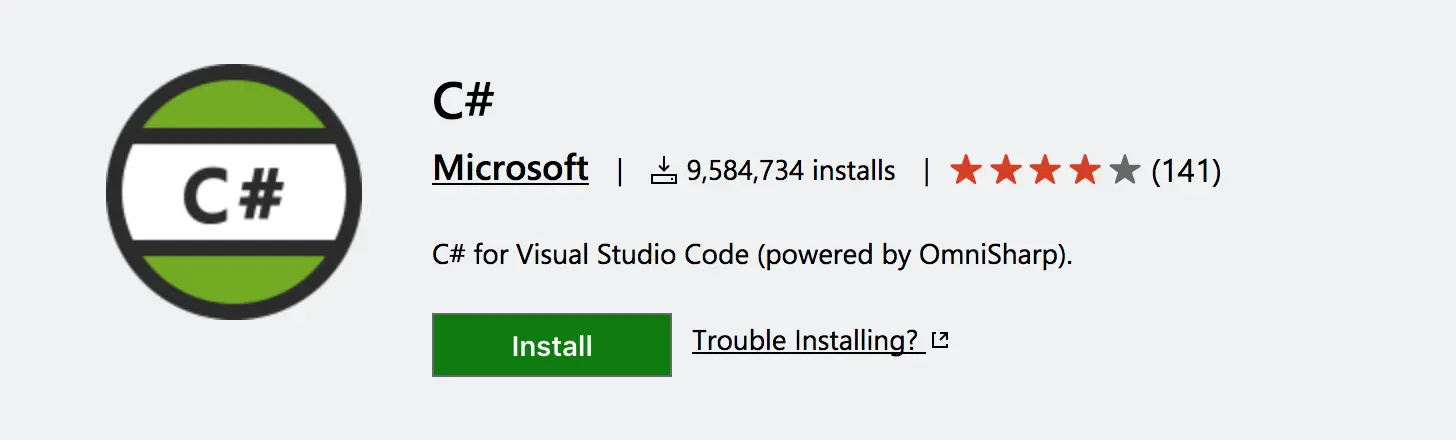1456x440 pixels.
Task: Click the 9,584,734 installs count
Action: (x=745, y=171)
